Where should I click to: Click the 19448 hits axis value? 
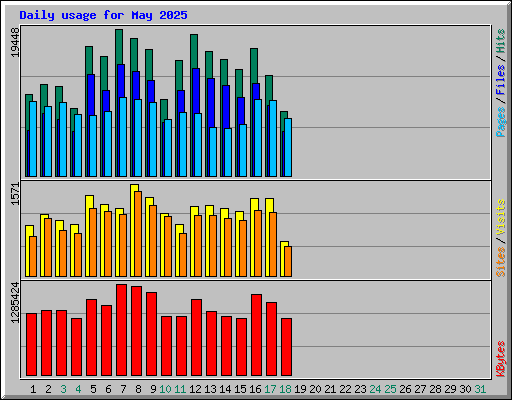tap(15, 42)
